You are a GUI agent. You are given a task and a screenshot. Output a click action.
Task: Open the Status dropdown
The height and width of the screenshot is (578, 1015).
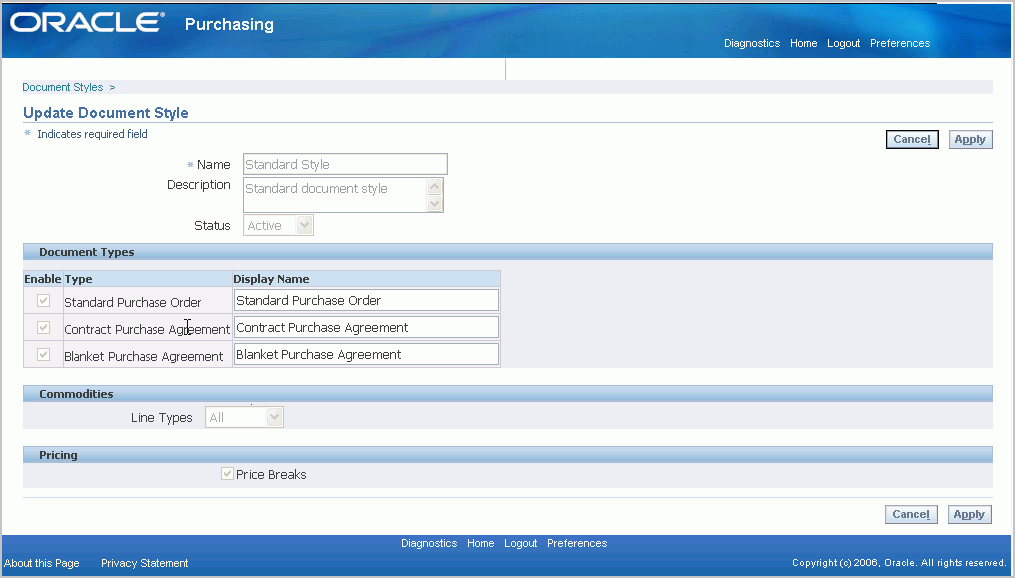(278, 225)
